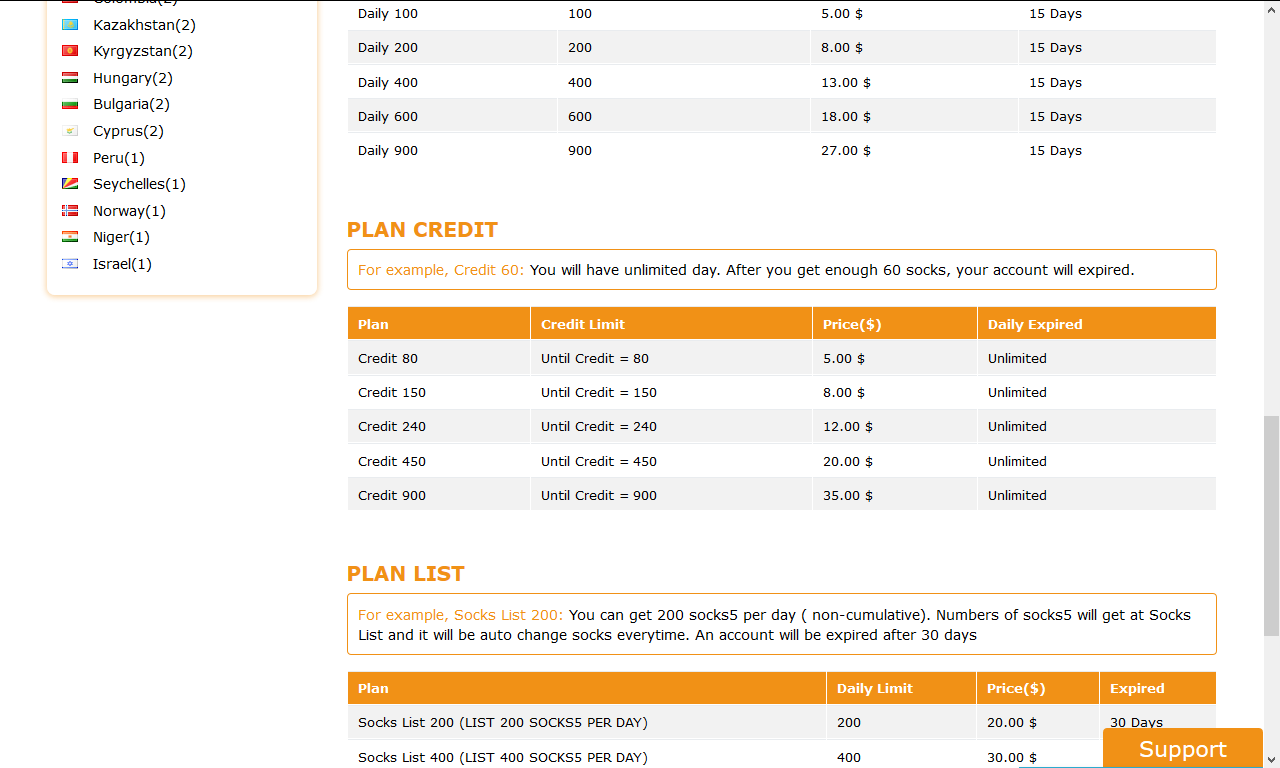Select the Seychelles(1) country link
1280x768 pixels.
click(139, 184)
